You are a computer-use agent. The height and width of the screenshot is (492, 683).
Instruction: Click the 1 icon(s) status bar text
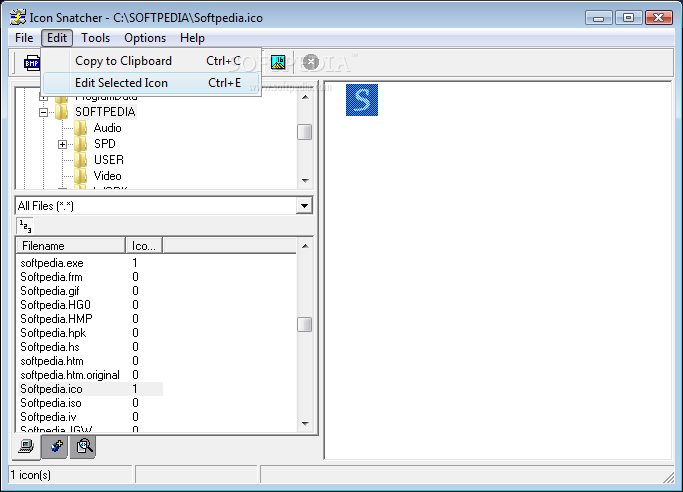click(x=30, y=475)
